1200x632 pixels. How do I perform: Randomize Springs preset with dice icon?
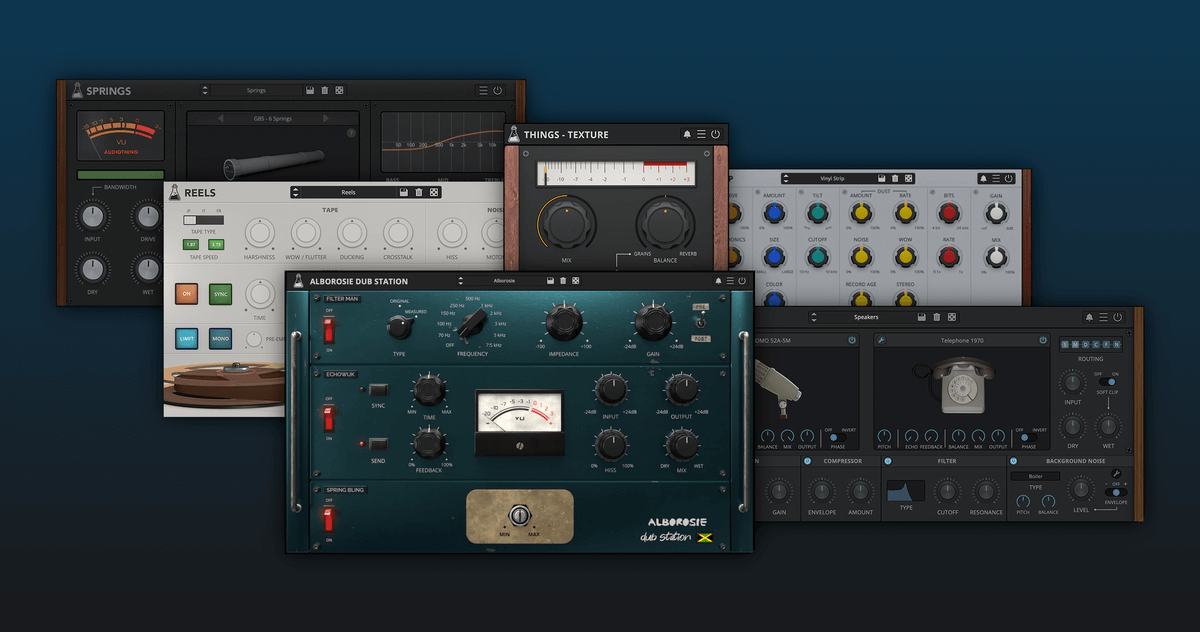[340, 90]
